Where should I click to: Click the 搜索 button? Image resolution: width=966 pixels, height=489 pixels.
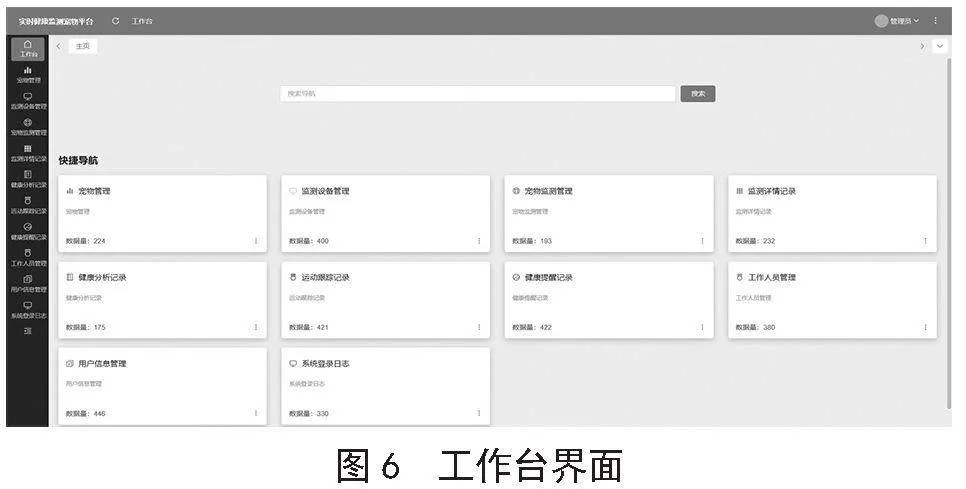(697, 94)
